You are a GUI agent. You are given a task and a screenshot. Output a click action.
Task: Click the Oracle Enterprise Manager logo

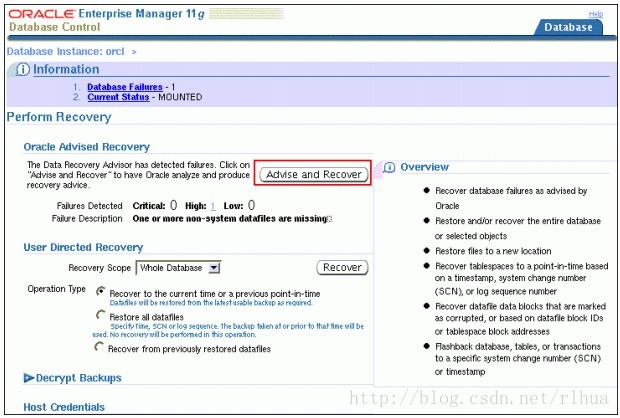(106, 14)
